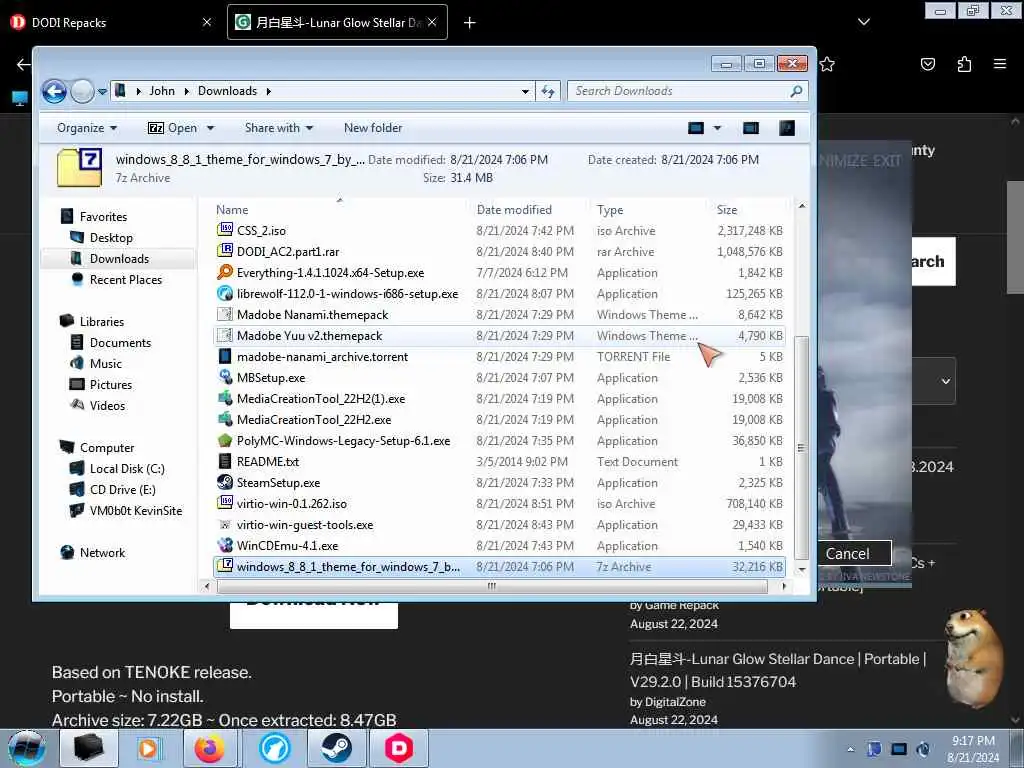Click the Cancel button behind Explorer
1024x768 pixels.
pos(847,554)
